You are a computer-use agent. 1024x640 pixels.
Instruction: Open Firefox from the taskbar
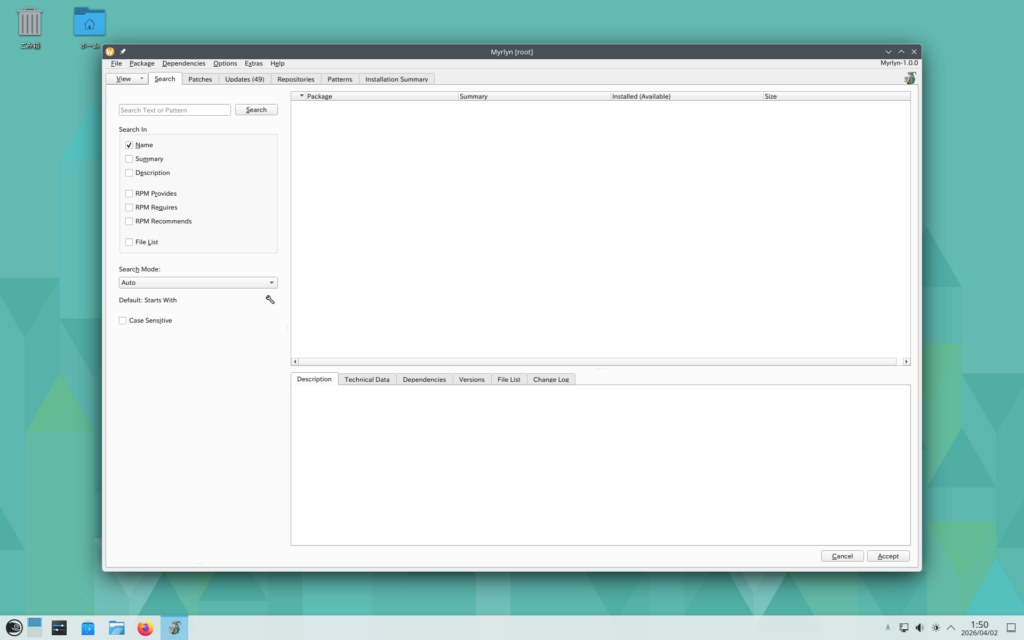coord(145,628)
